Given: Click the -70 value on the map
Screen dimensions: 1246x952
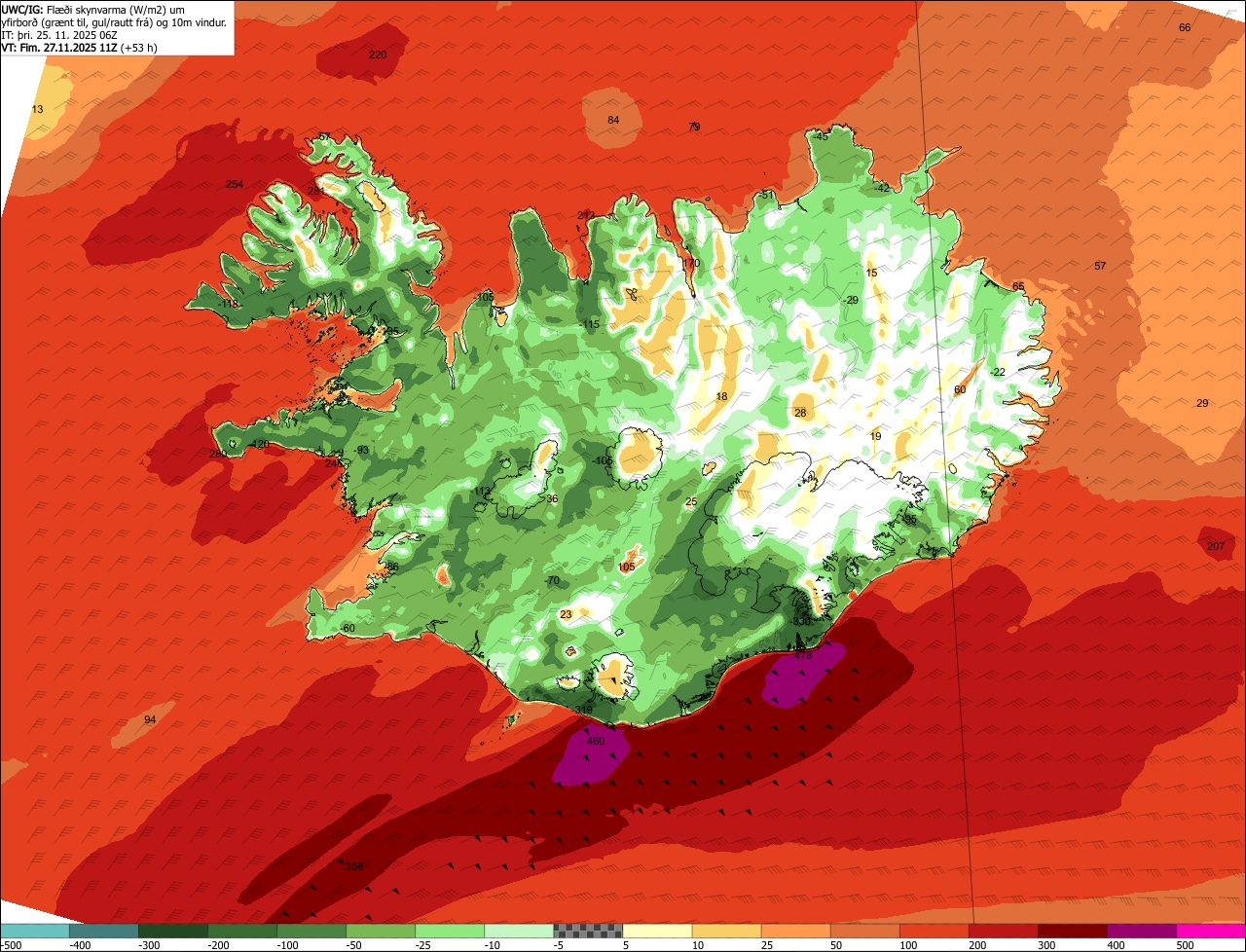Looking at the screenshot, I should coord(553,580).
